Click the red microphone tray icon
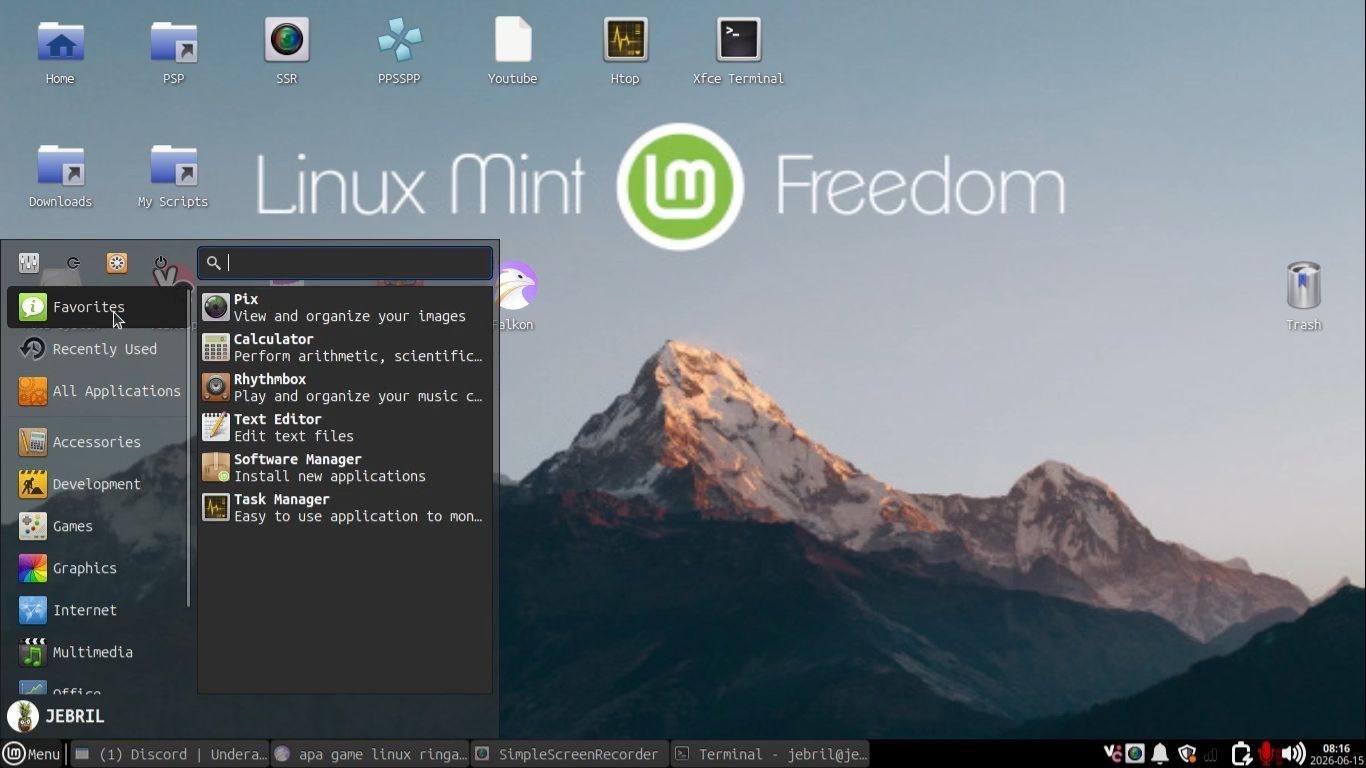This screenshot has height=768, width=1366. (1267, 754)
